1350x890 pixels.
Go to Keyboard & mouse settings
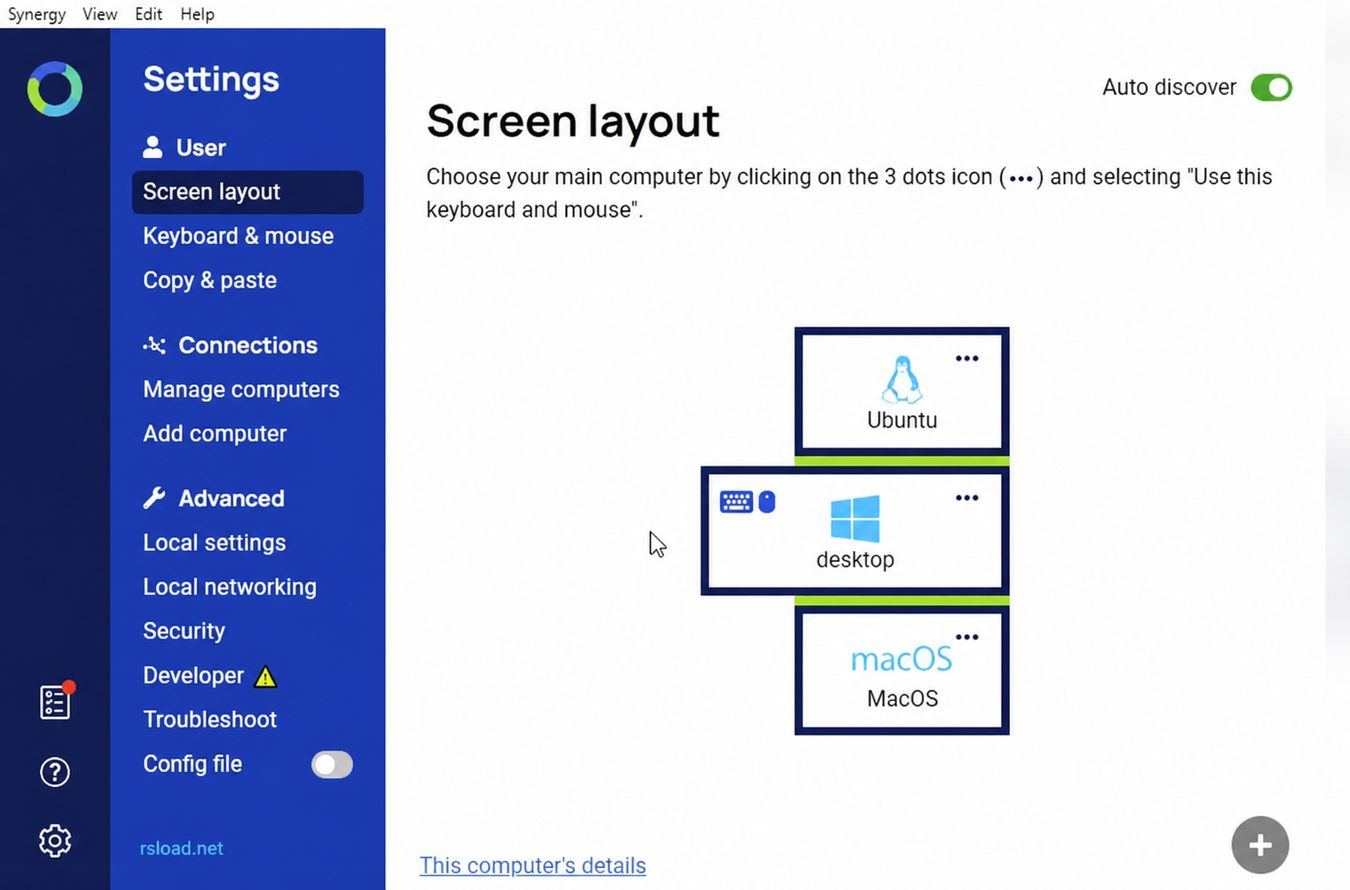click(x=238, y=236)
